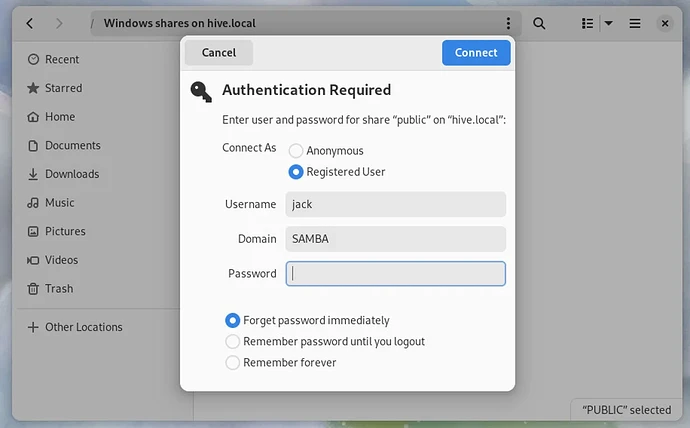Open the Recent sidebar item
This screenshot has width=690, height=428.
62,60
